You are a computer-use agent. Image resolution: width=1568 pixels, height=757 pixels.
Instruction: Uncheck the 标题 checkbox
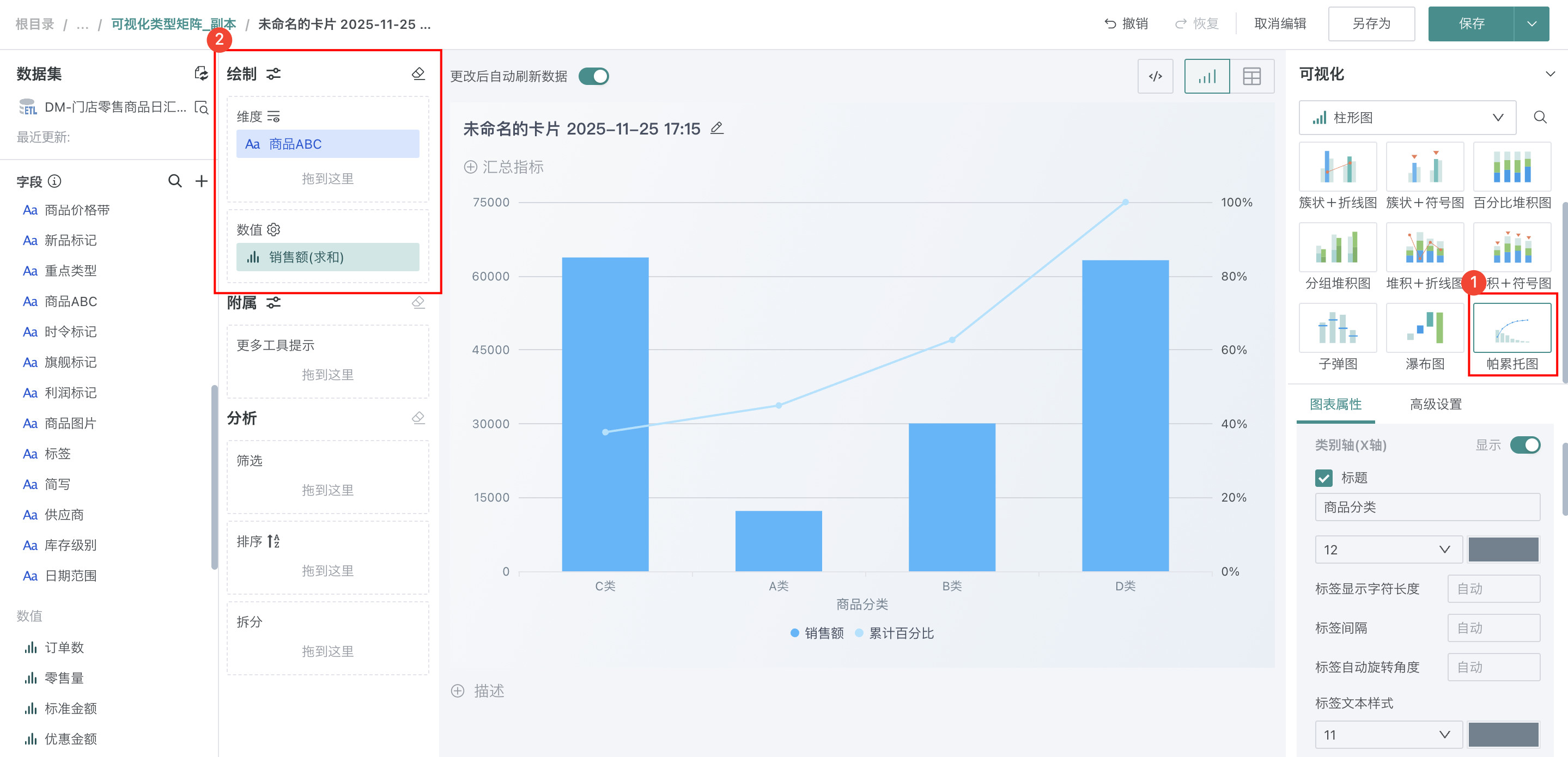point(1323,478)
